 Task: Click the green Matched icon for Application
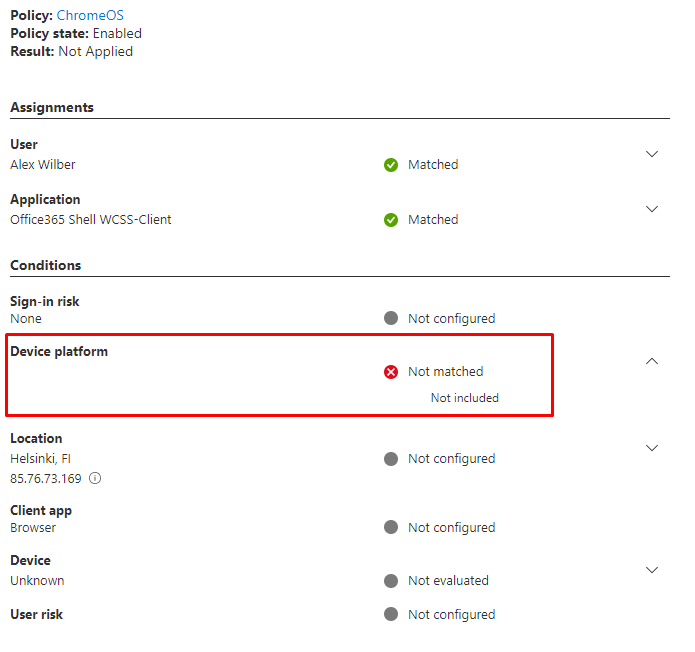coord(391,220)
